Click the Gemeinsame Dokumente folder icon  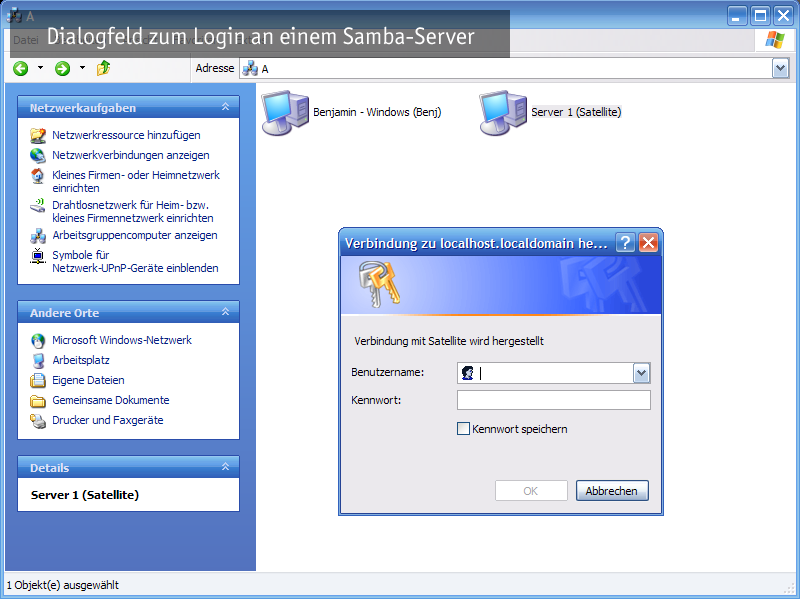38,401
